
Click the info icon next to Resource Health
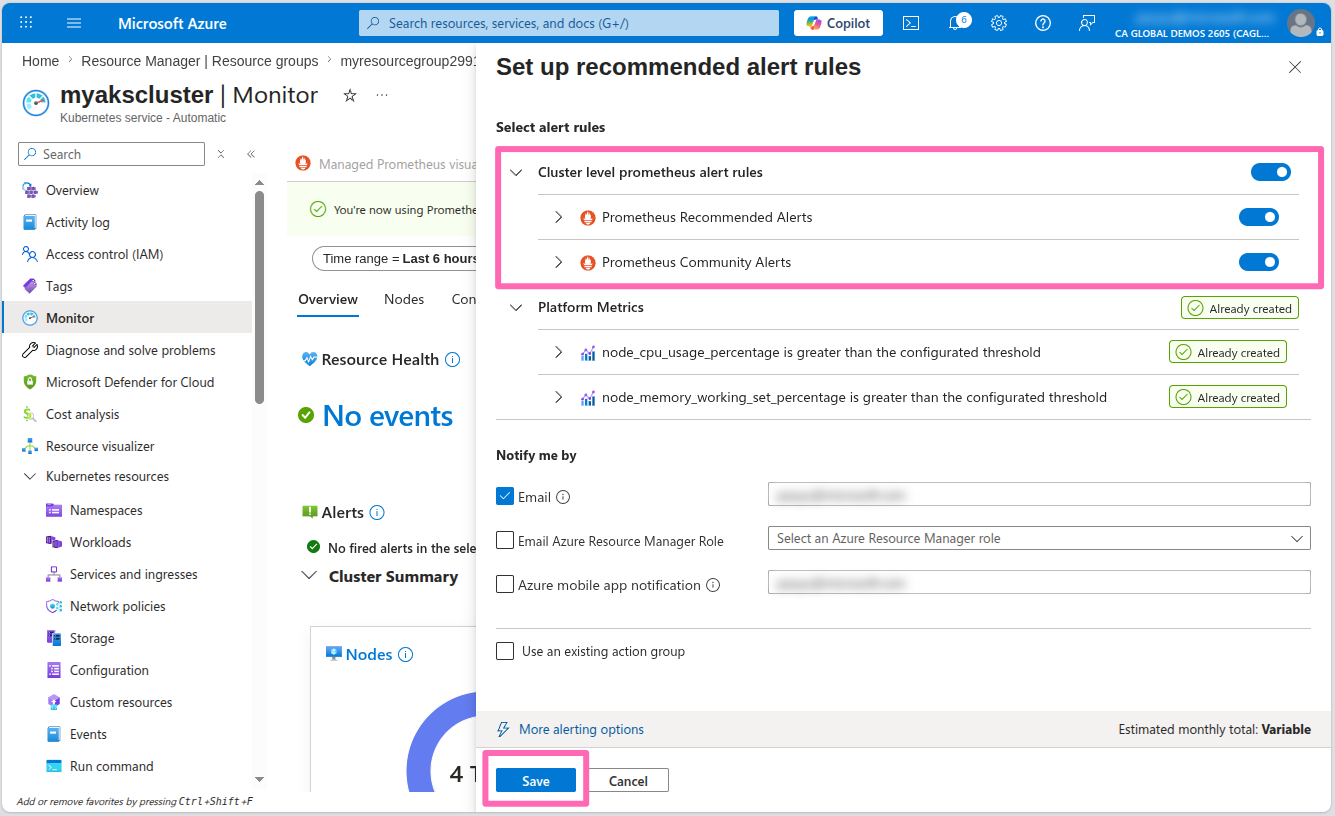click(x=453, y=359)
